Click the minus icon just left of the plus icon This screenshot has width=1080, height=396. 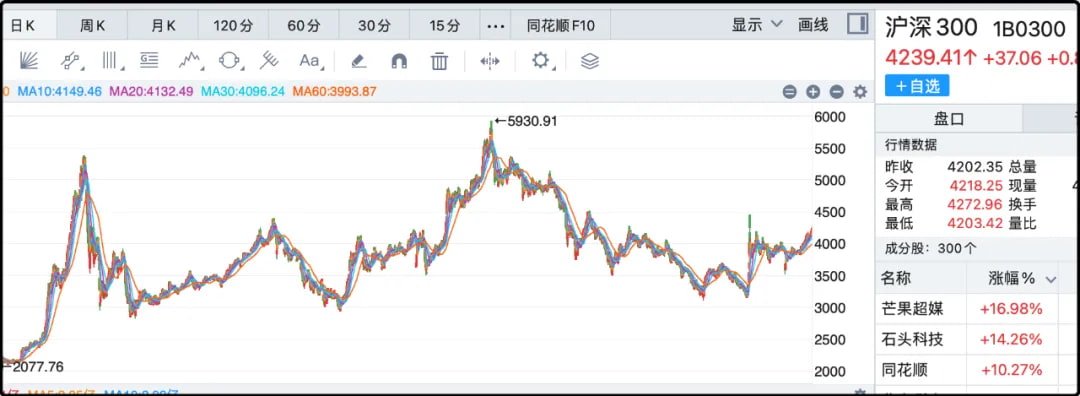tap(790, 92)
